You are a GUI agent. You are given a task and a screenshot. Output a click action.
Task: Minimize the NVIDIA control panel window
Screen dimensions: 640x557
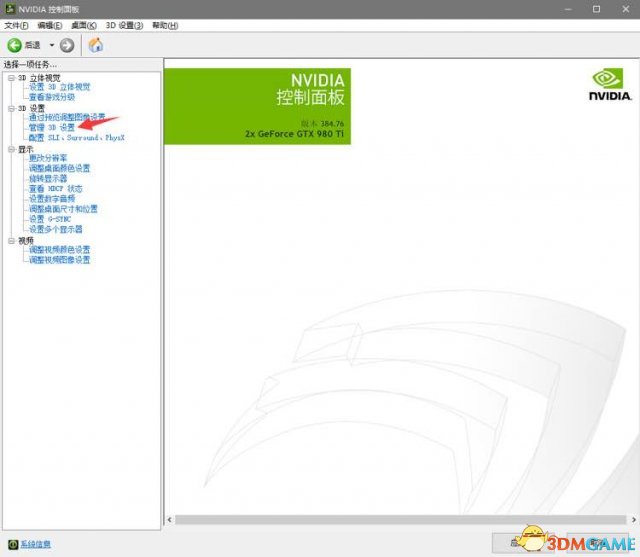tap(568, 9)
